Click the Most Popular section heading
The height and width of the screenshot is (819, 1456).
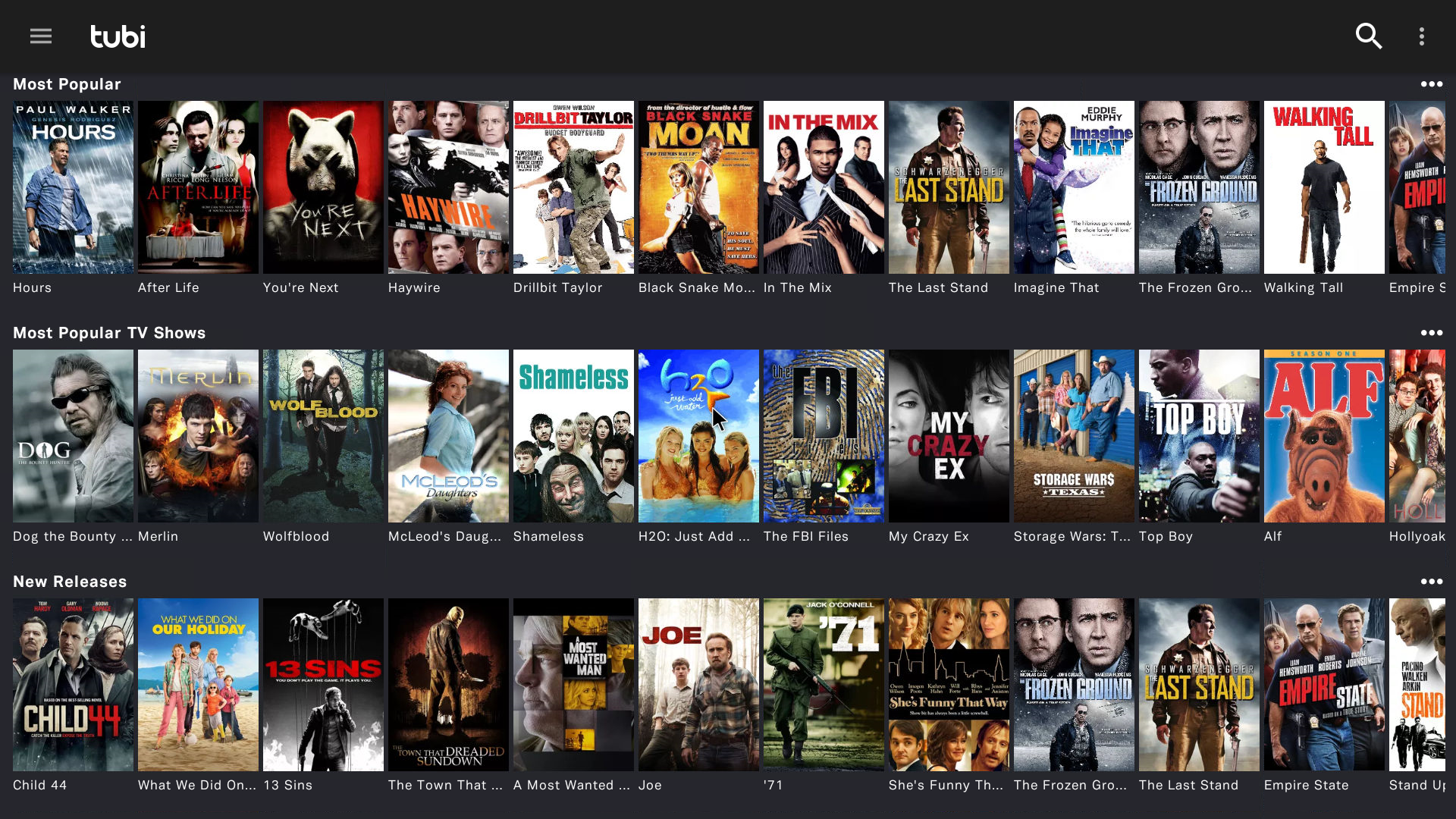tap(67, 84)
